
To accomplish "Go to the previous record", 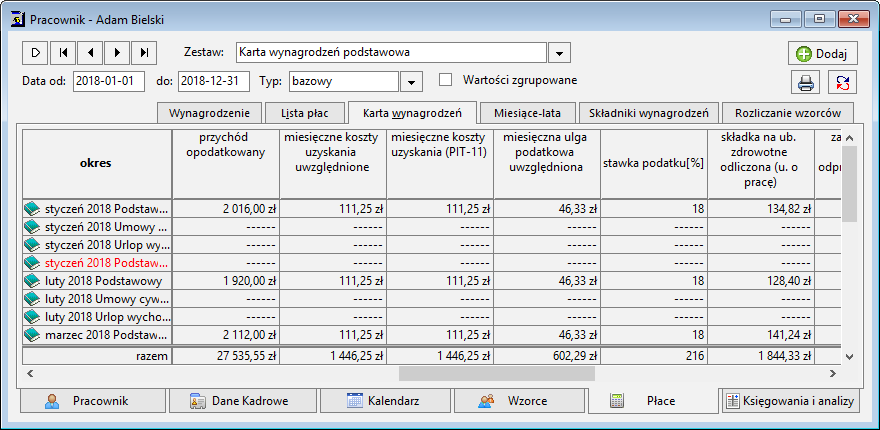I will pyautogui.click(x=90, y=52).
